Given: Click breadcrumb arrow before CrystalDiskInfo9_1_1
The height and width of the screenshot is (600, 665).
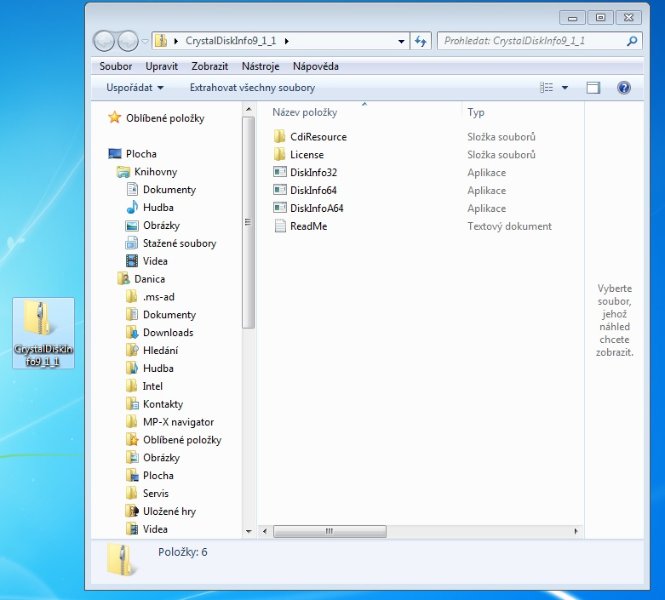Looking at the screenshot, I should point(176,41).
